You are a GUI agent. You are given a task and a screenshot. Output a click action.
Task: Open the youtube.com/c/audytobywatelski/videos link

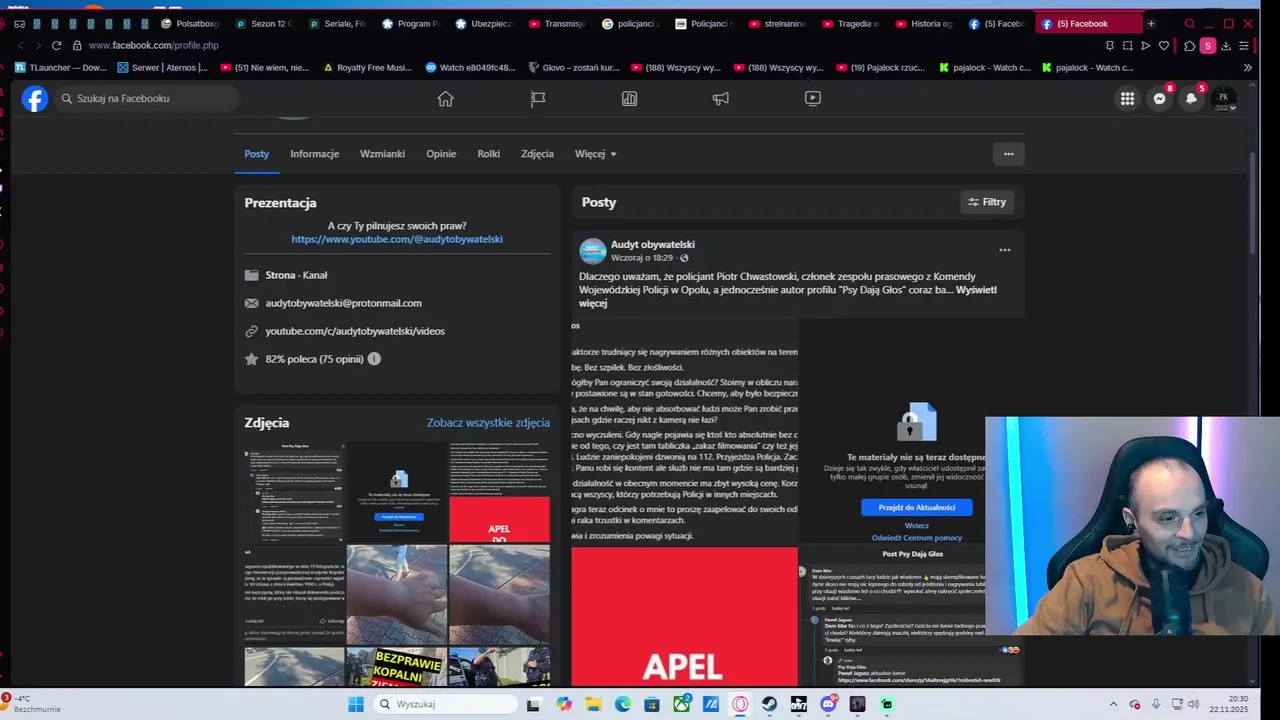click(355, 331)
